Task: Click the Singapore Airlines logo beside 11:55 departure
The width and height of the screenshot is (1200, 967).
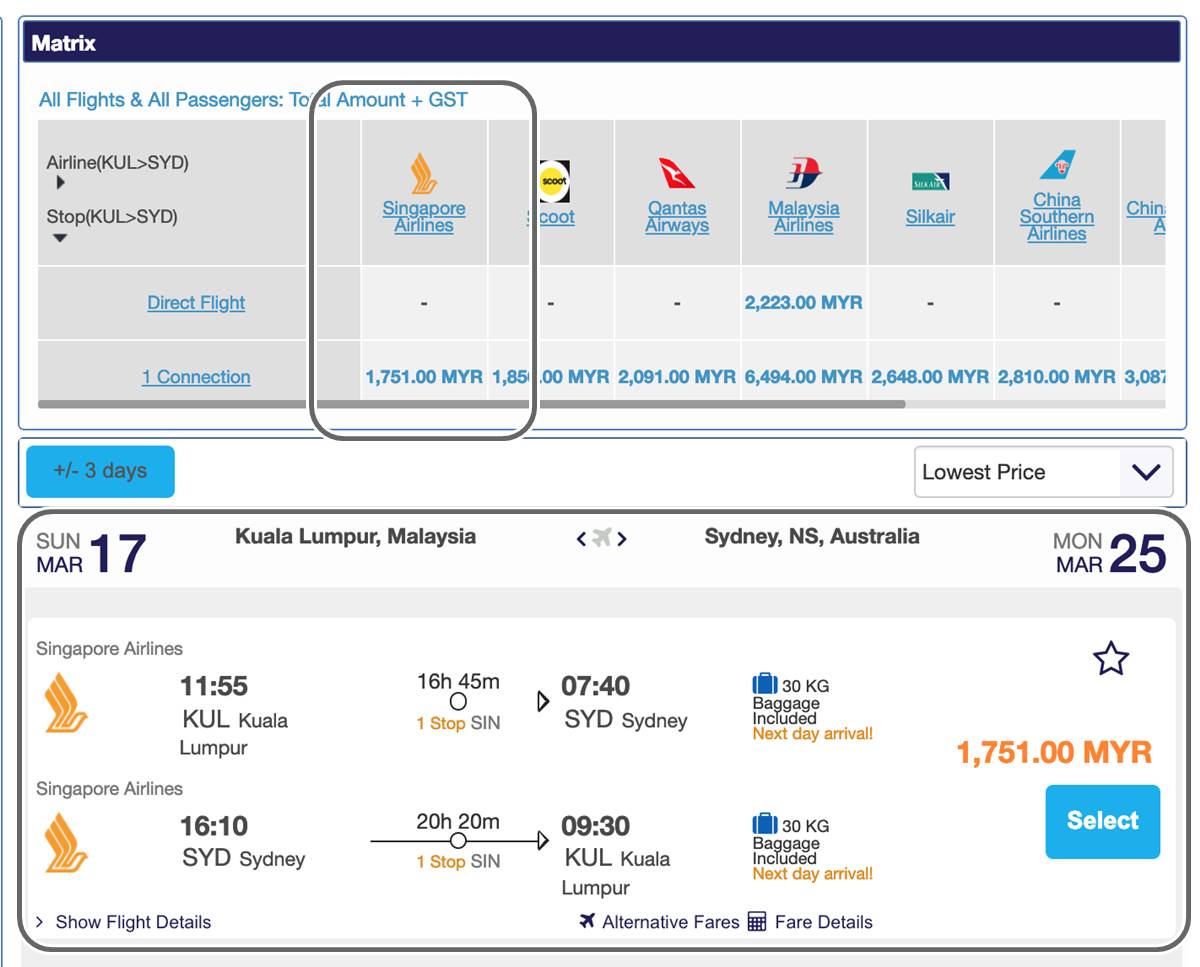Action: pyautogui.click(x=66, y=702)
